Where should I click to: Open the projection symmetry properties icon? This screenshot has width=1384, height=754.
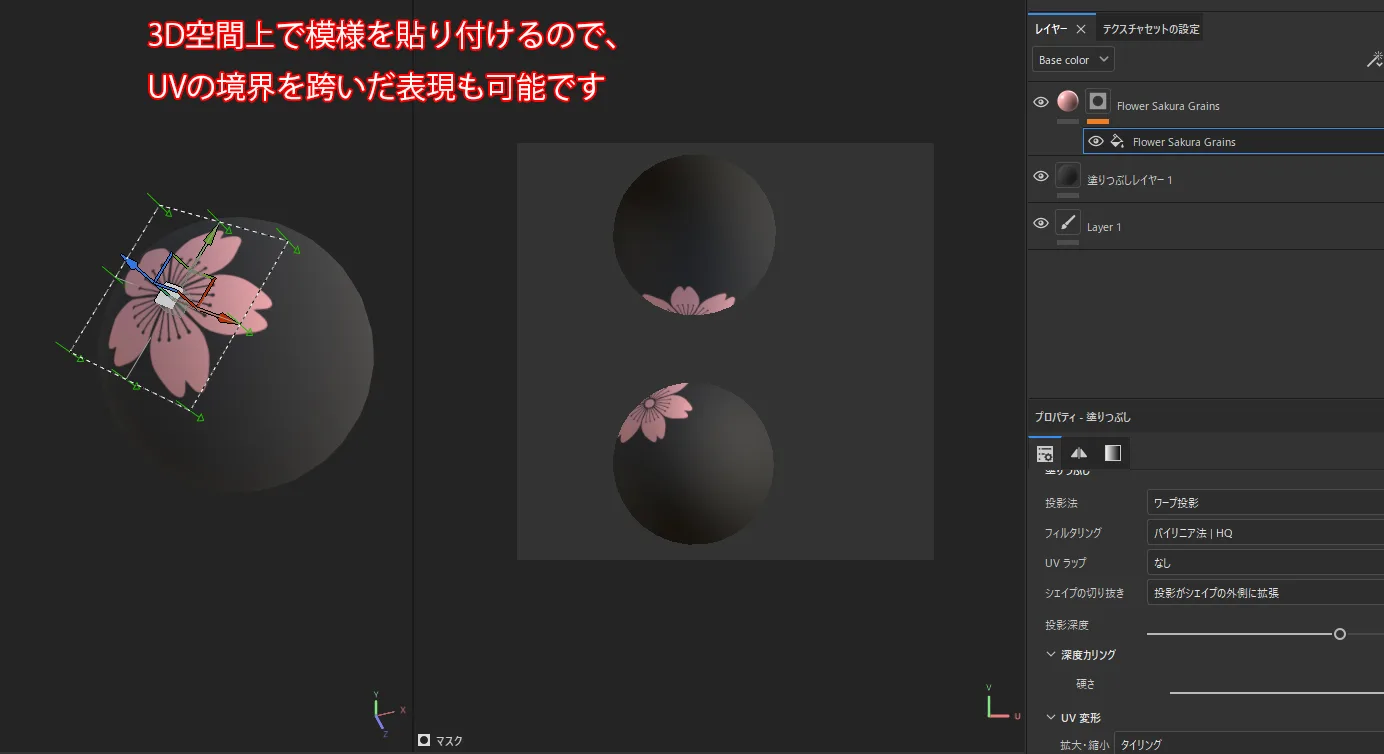(1079, 453)
